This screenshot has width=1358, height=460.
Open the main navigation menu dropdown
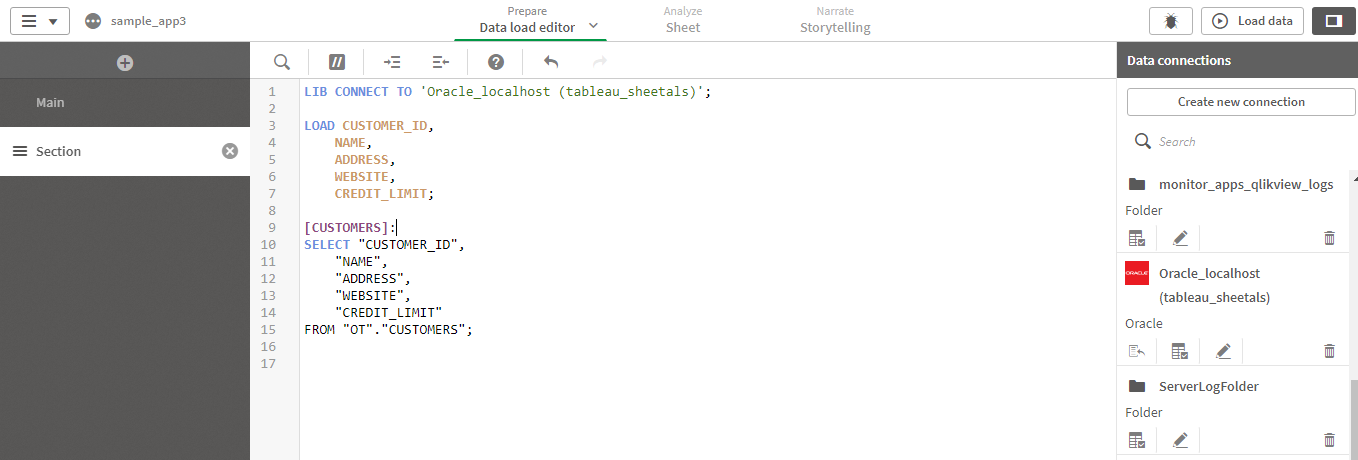40,21
